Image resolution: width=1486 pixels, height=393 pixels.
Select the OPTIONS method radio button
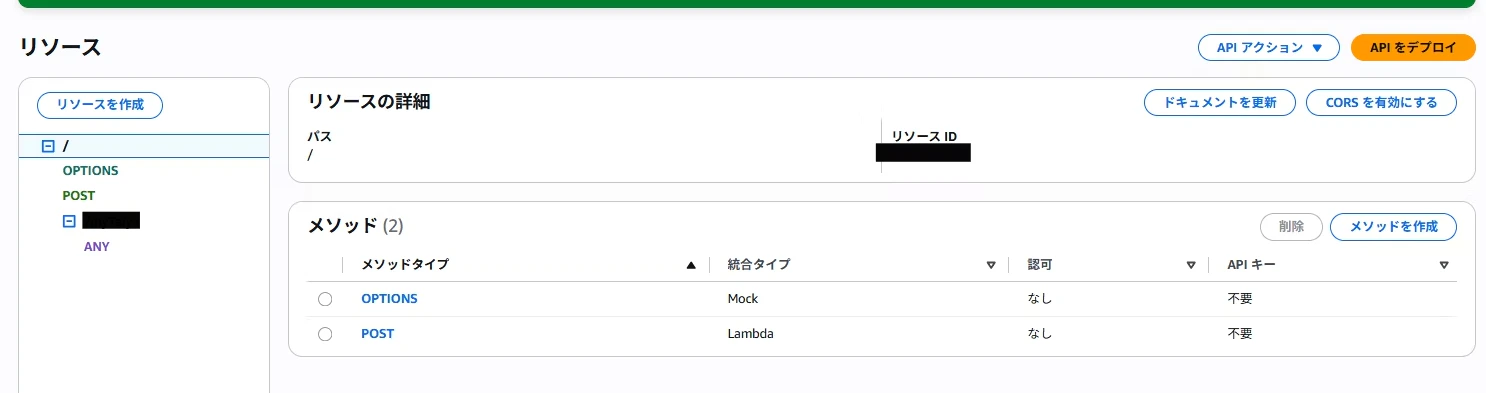click(x=325, y=299)
